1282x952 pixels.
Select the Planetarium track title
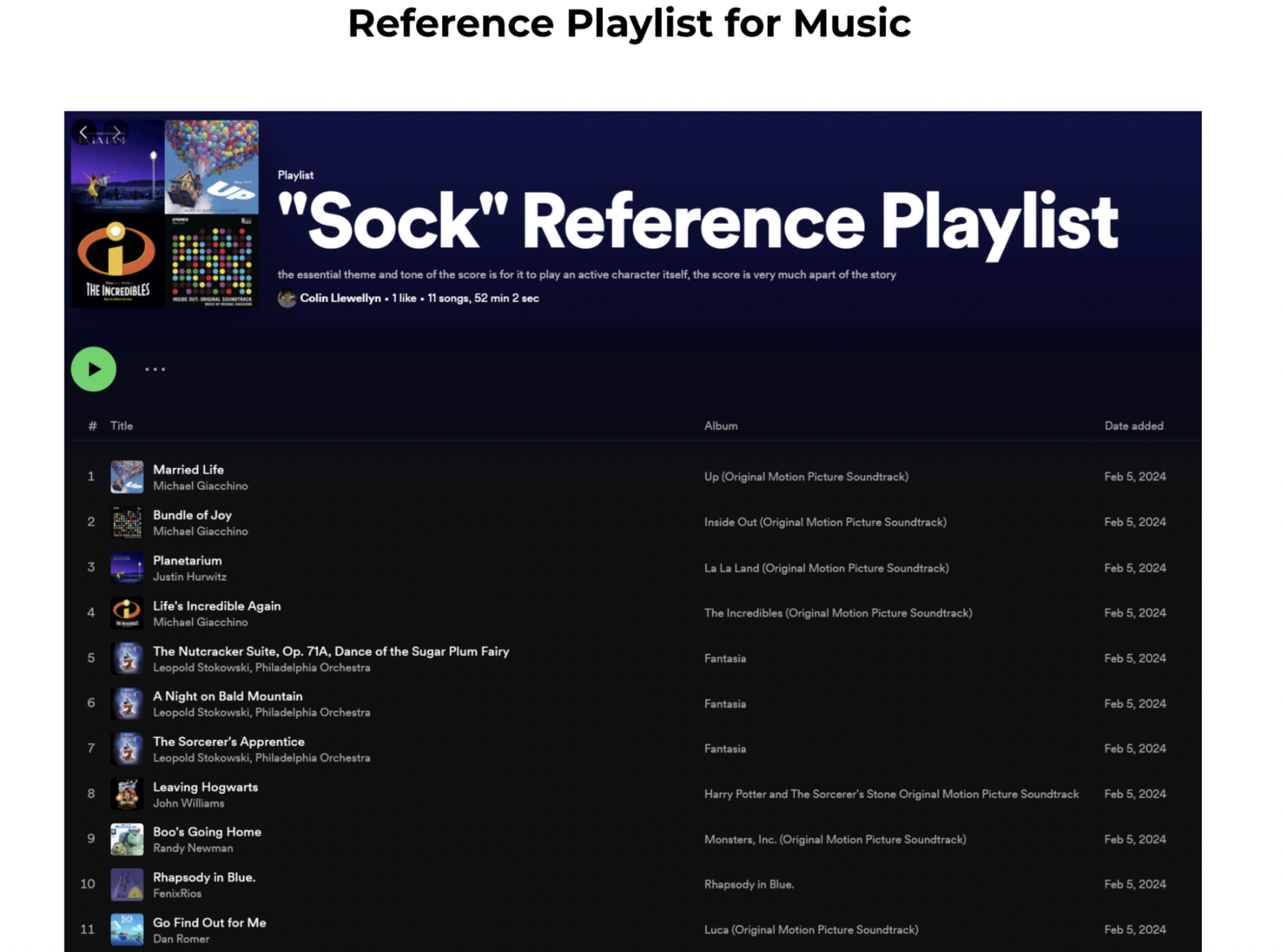[187, 560]
